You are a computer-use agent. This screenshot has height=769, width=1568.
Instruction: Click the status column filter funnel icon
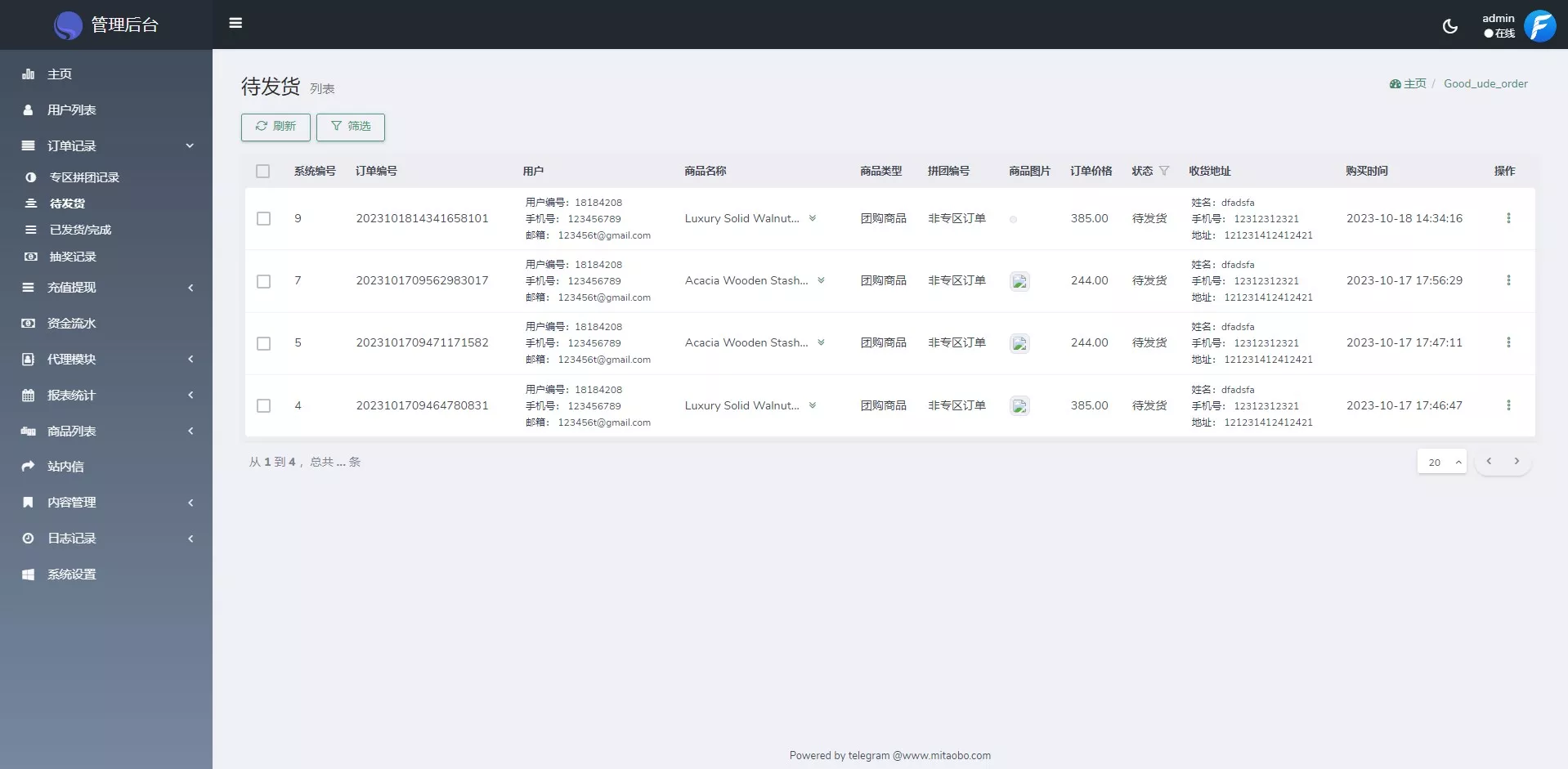tap(1164, 171)
